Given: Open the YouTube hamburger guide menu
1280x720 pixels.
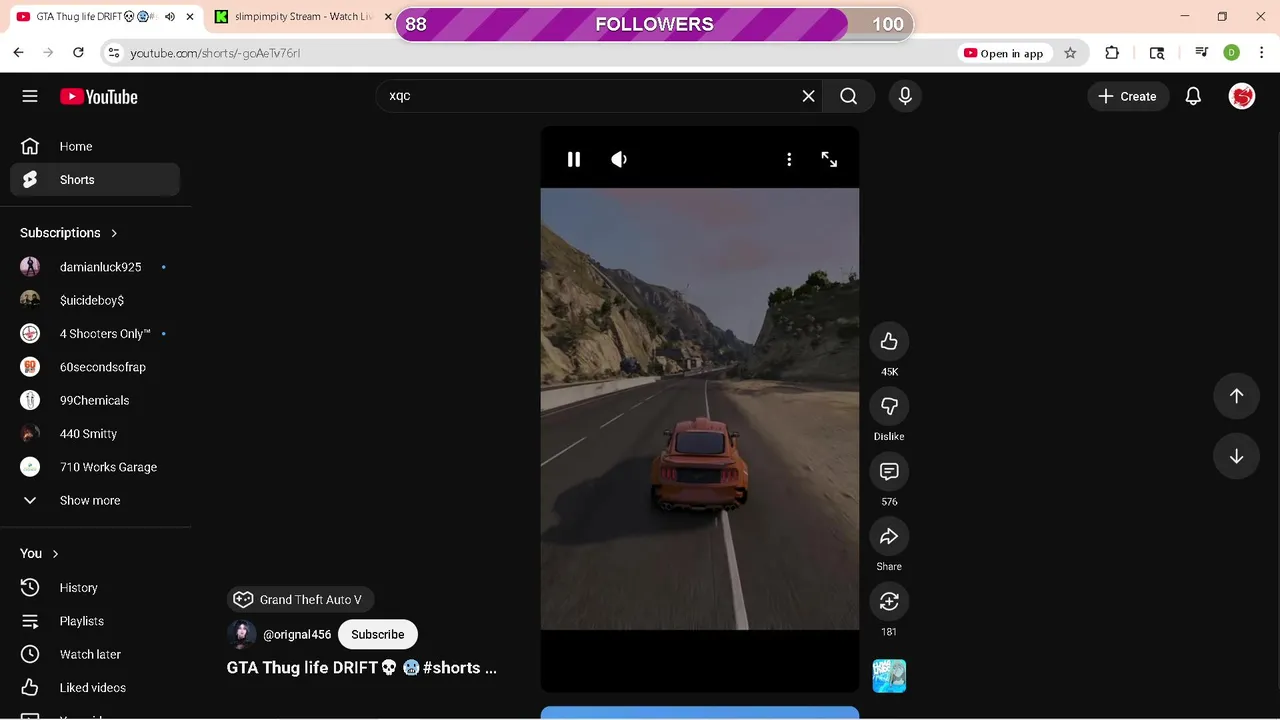Looking at the screenshot, I should tap(30, 96).
